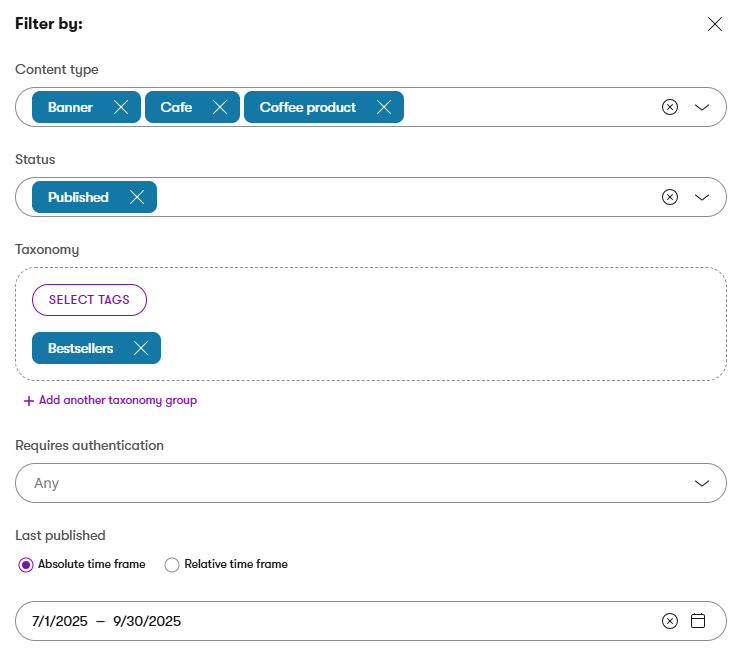Expand the Status dropdown
The height and width of the screenshot is (655, 742).
702,197
